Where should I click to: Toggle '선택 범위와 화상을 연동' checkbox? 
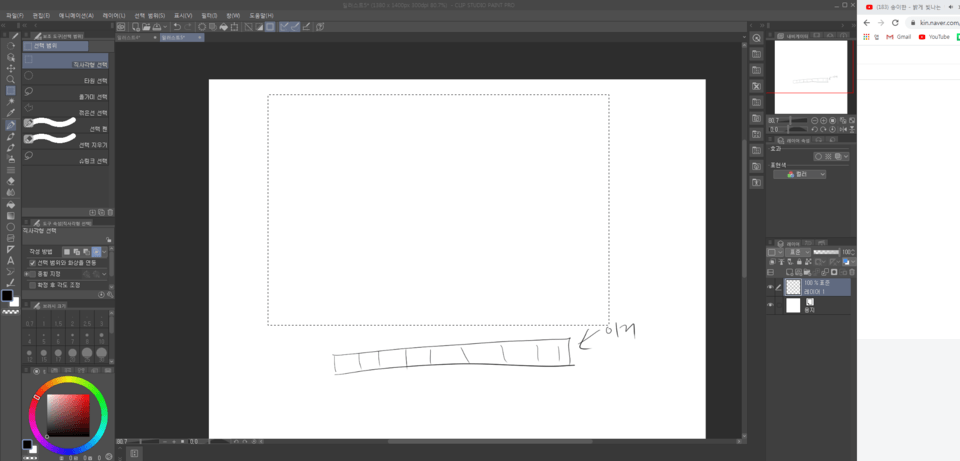click(33, 263)
